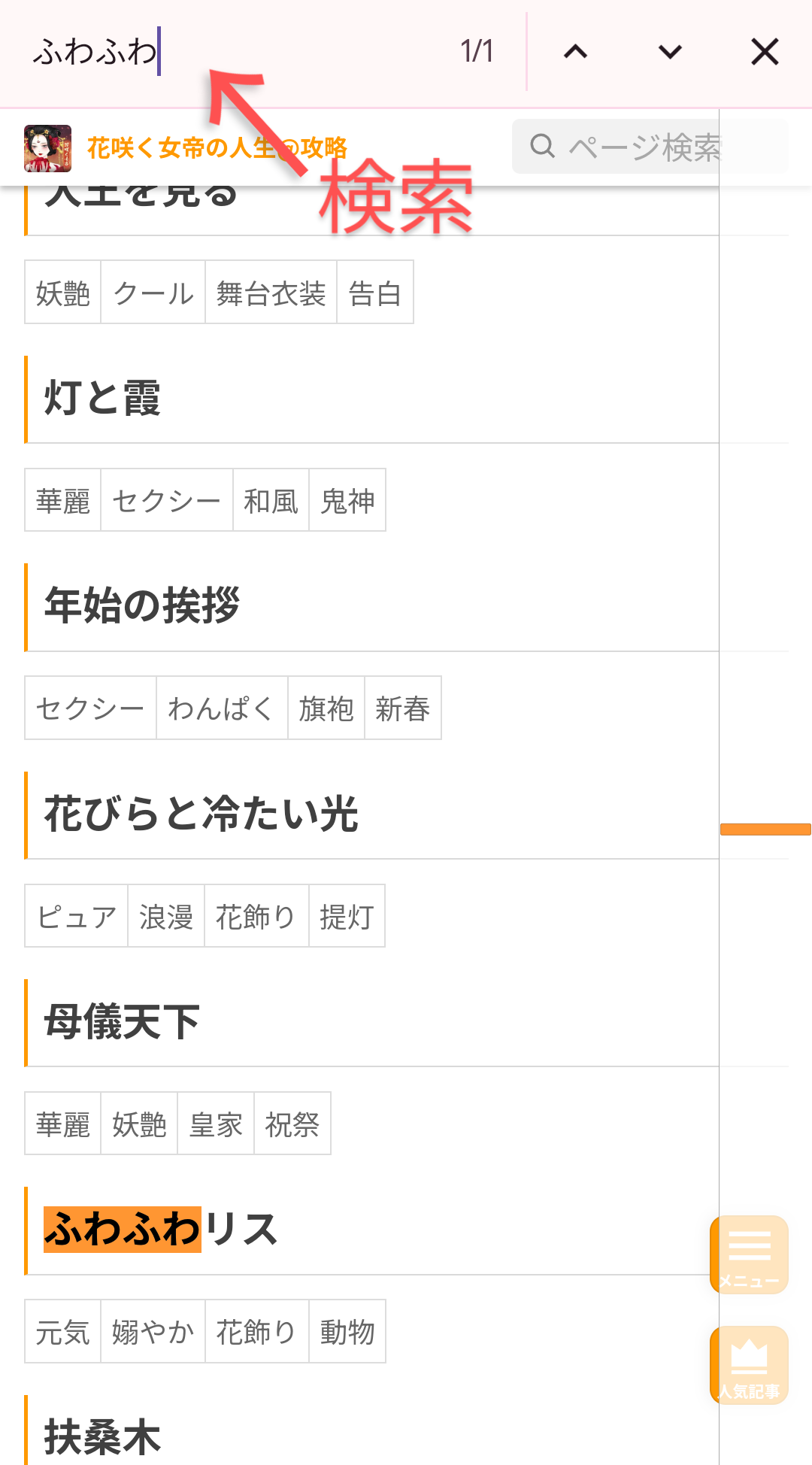Jump to previous find result
This screenshot has height=1465, width=812.
pyautogui.click(x=576, y=52)
